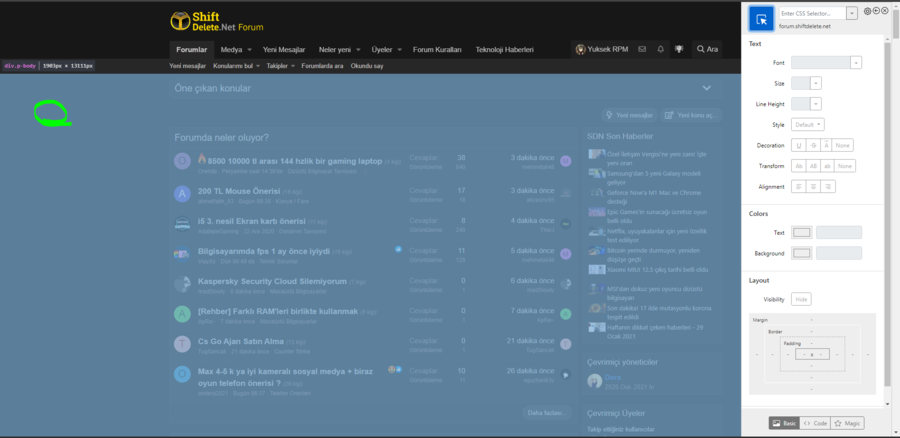Click the blue element picker icon
This screenshot has height=438, width=900.
[762, 19]
